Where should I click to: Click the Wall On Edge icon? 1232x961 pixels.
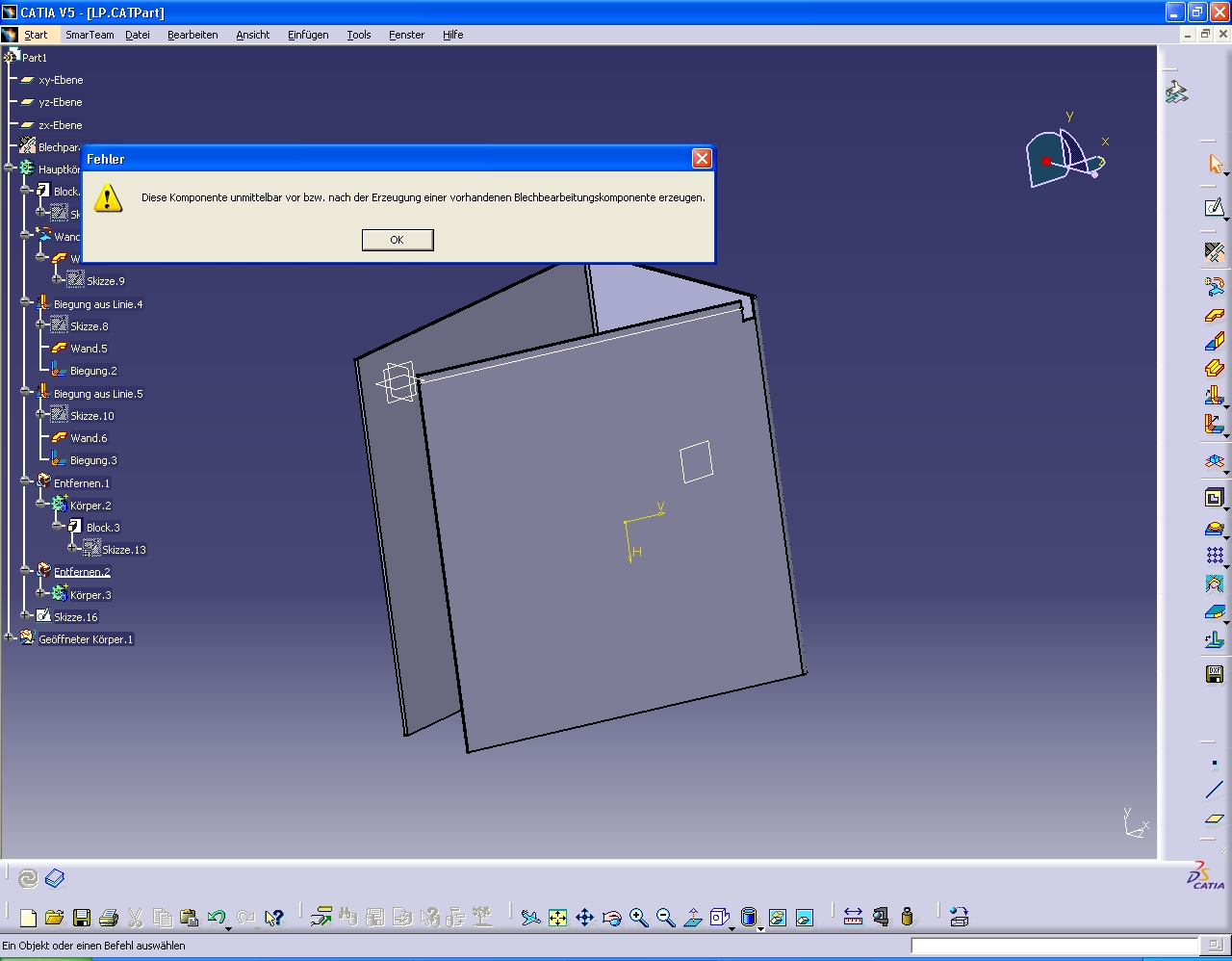1215,341
